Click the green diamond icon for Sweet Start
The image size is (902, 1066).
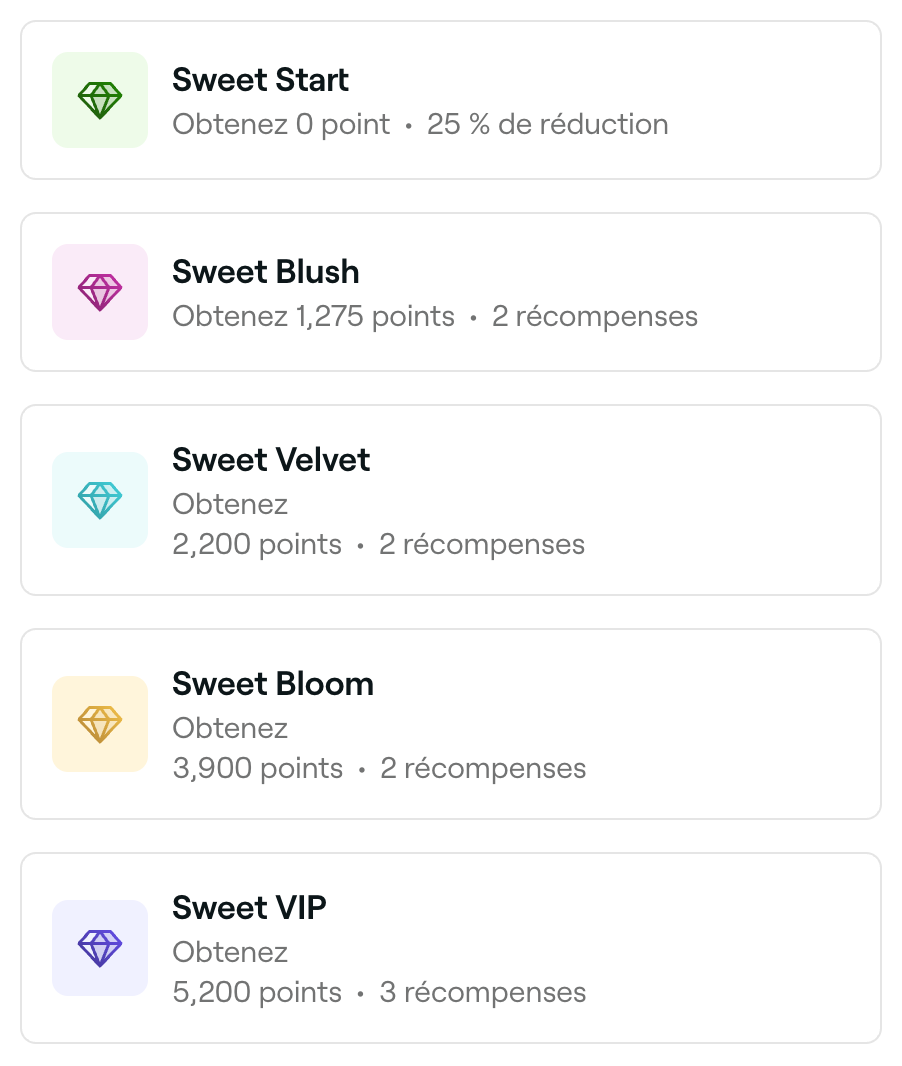click(x=100, y=100)
